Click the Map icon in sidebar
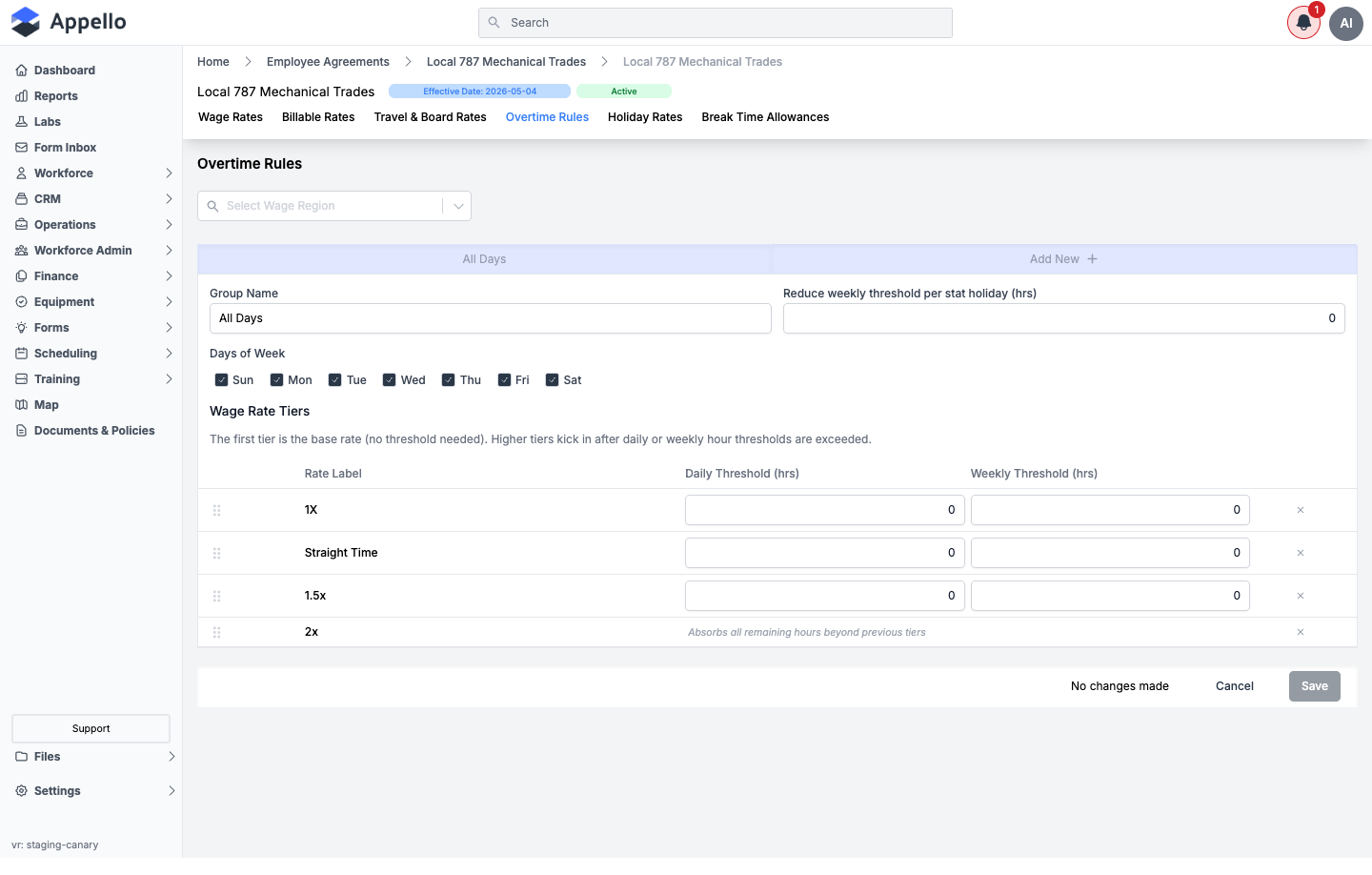This screenshot has height=875, width=1372. tap(21, 405)
